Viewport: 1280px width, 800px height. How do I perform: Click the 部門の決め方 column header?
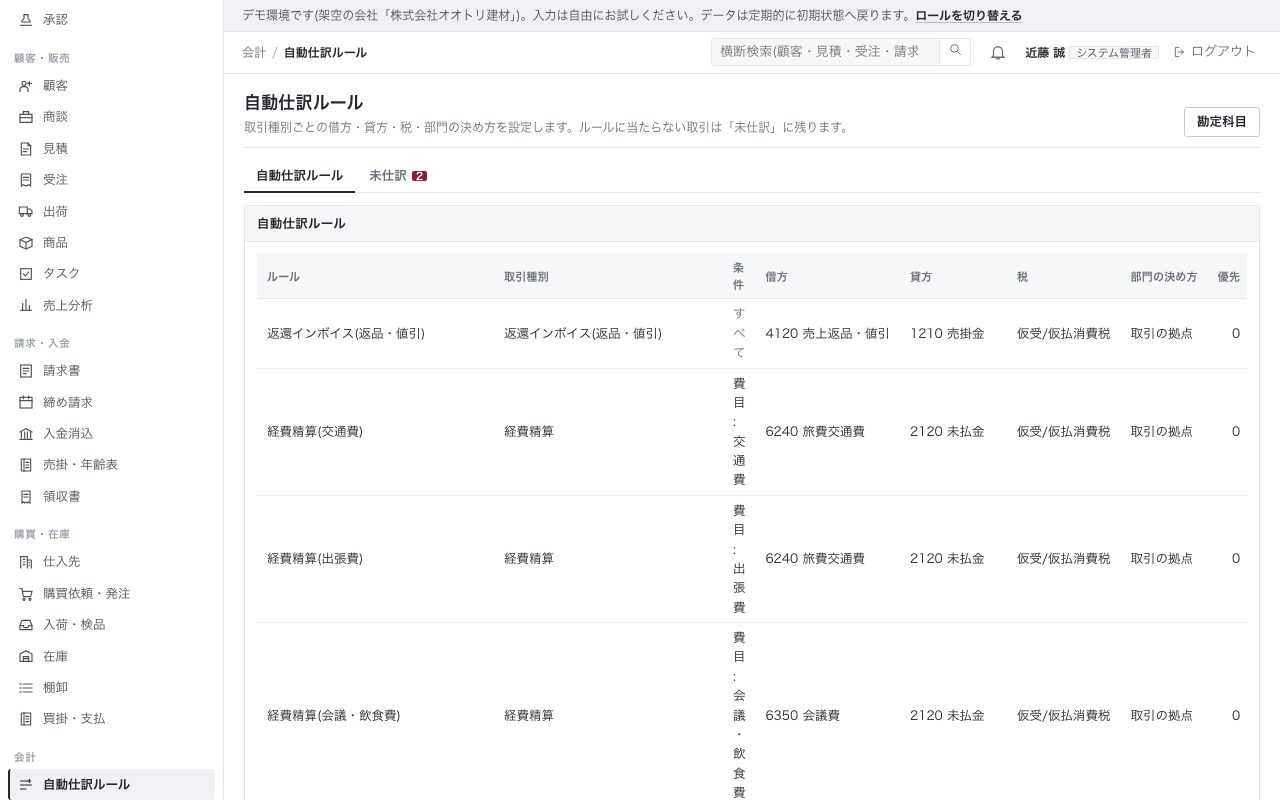click(1164, 277)
